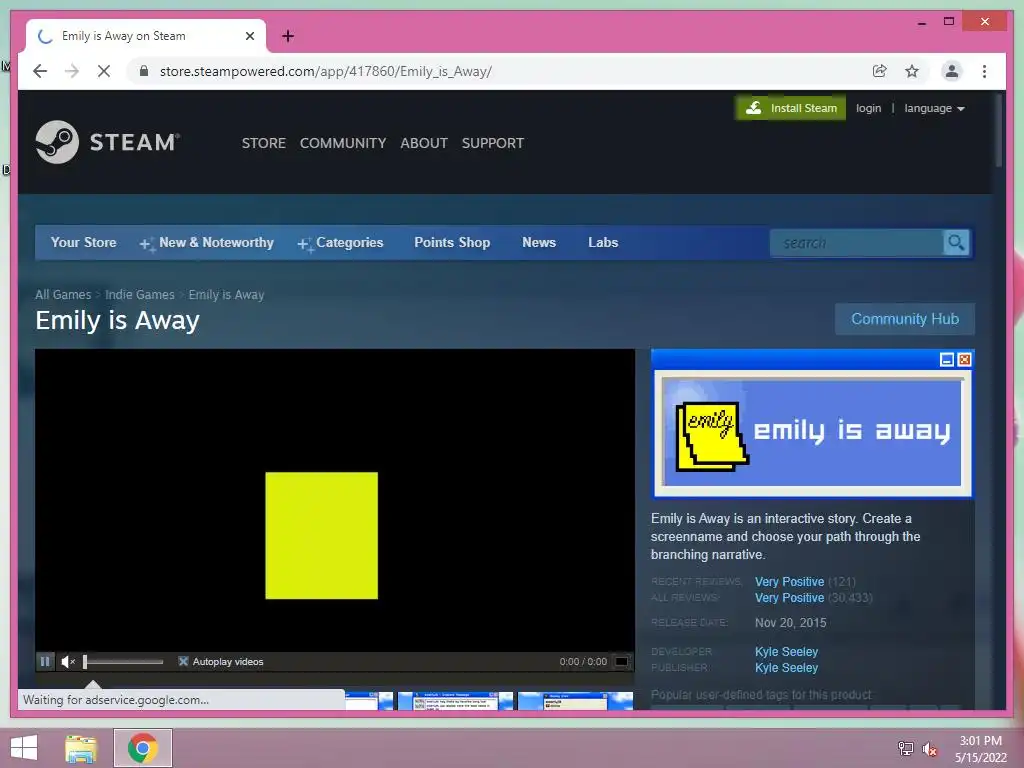The width and height of the screenshot is (1024, 768).
Task: Open the Your Store menu
Action: 84,242
